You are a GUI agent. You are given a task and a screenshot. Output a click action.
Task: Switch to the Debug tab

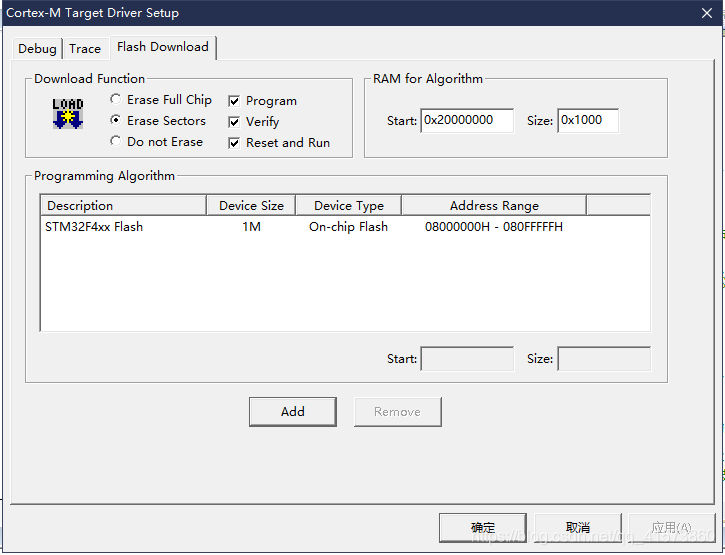tap(37, 49)
